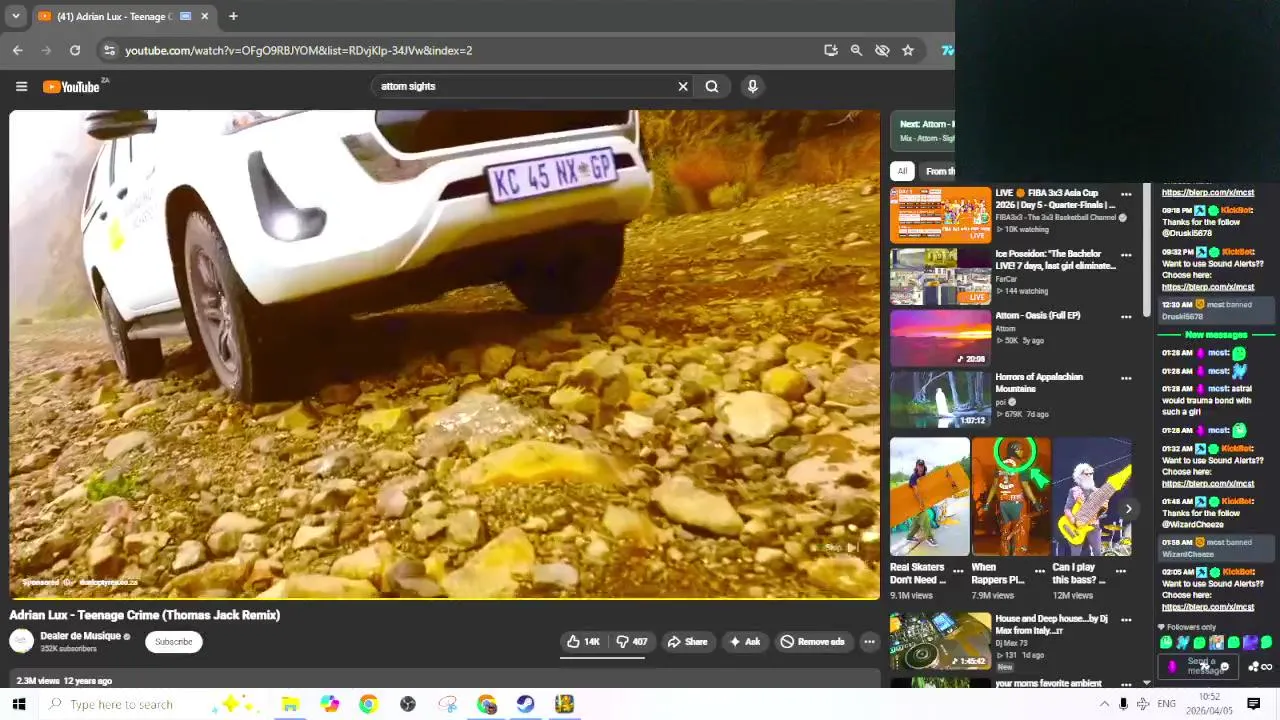Open more actions menu beside Remove ads
This screenshot has height=720, width=1280.
(x=869, y=641)
